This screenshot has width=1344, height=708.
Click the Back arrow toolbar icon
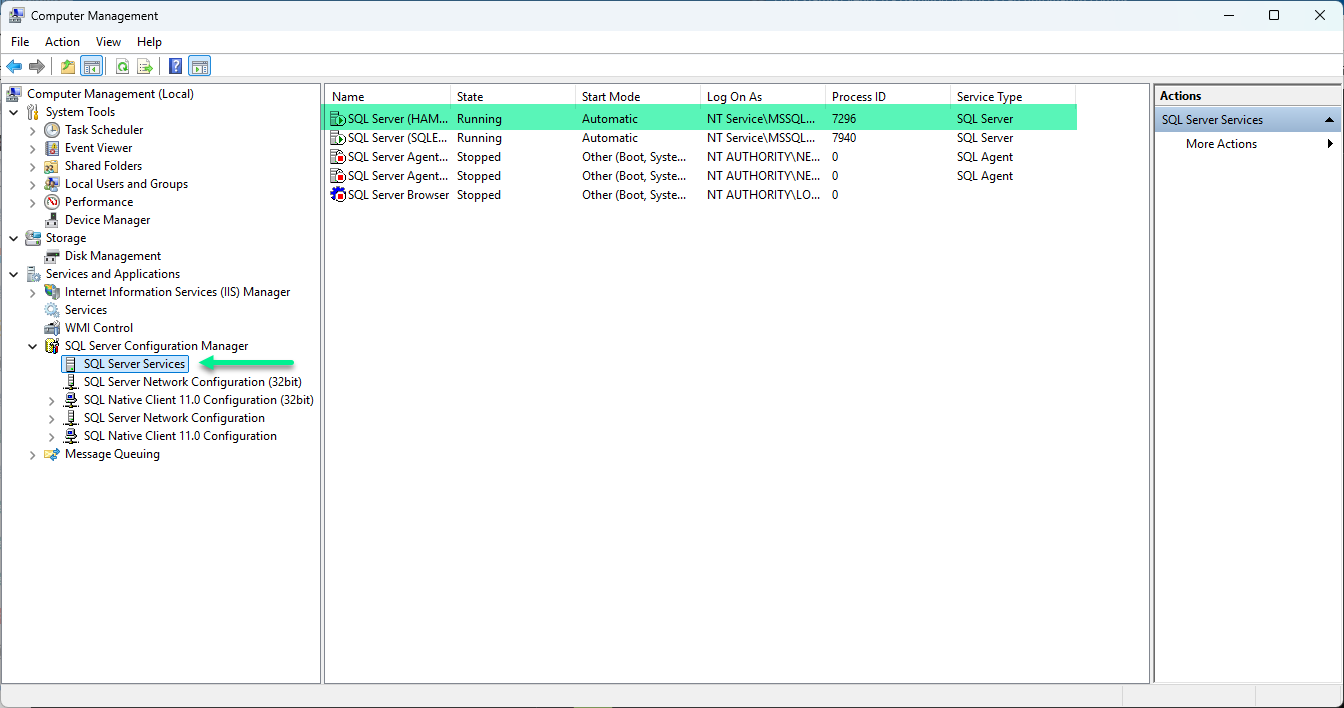14,67
